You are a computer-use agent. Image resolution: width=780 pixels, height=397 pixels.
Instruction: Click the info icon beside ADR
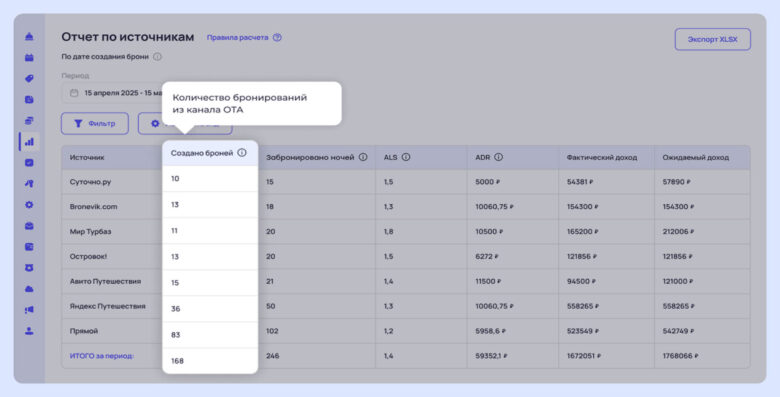(498, 157)
